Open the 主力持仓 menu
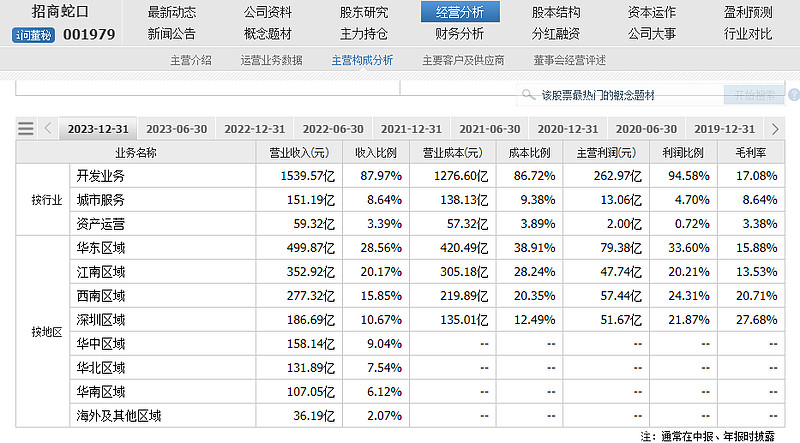 click(364, 34)
